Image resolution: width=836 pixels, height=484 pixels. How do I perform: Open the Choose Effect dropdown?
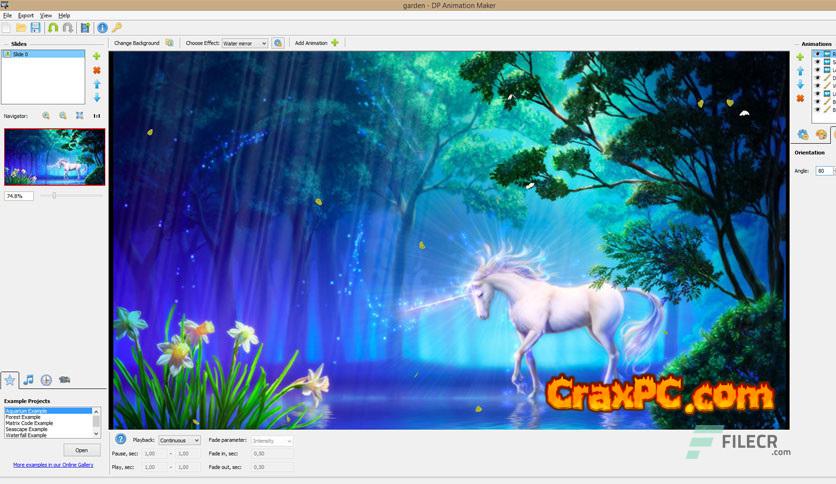[244, 44]
